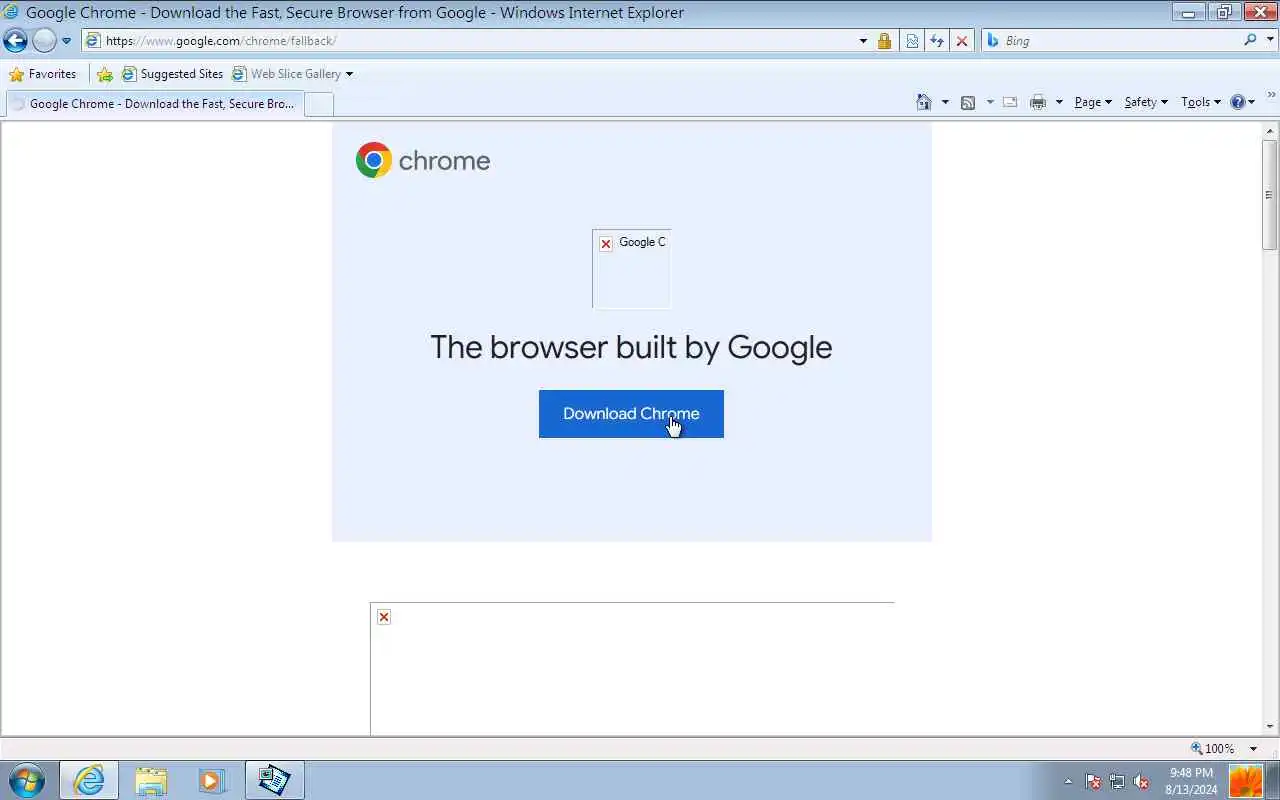Refresh the page with the arrows icon
1280x800 pixels.
coord(937,41)
